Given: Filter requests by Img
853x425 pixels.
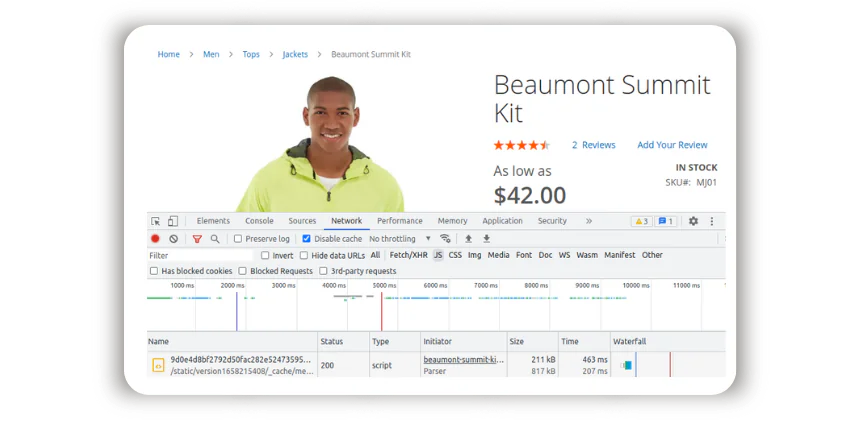Looking at the screenshot, I should [x=475, y=255].
